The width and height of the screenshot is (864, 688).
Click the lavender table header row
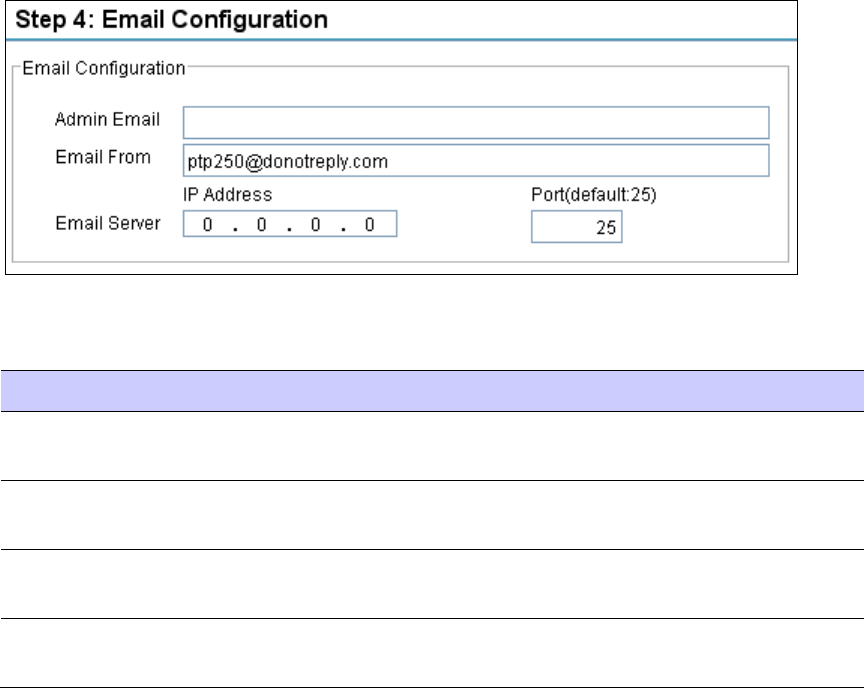pyautogui.click(x=432, y=391)
